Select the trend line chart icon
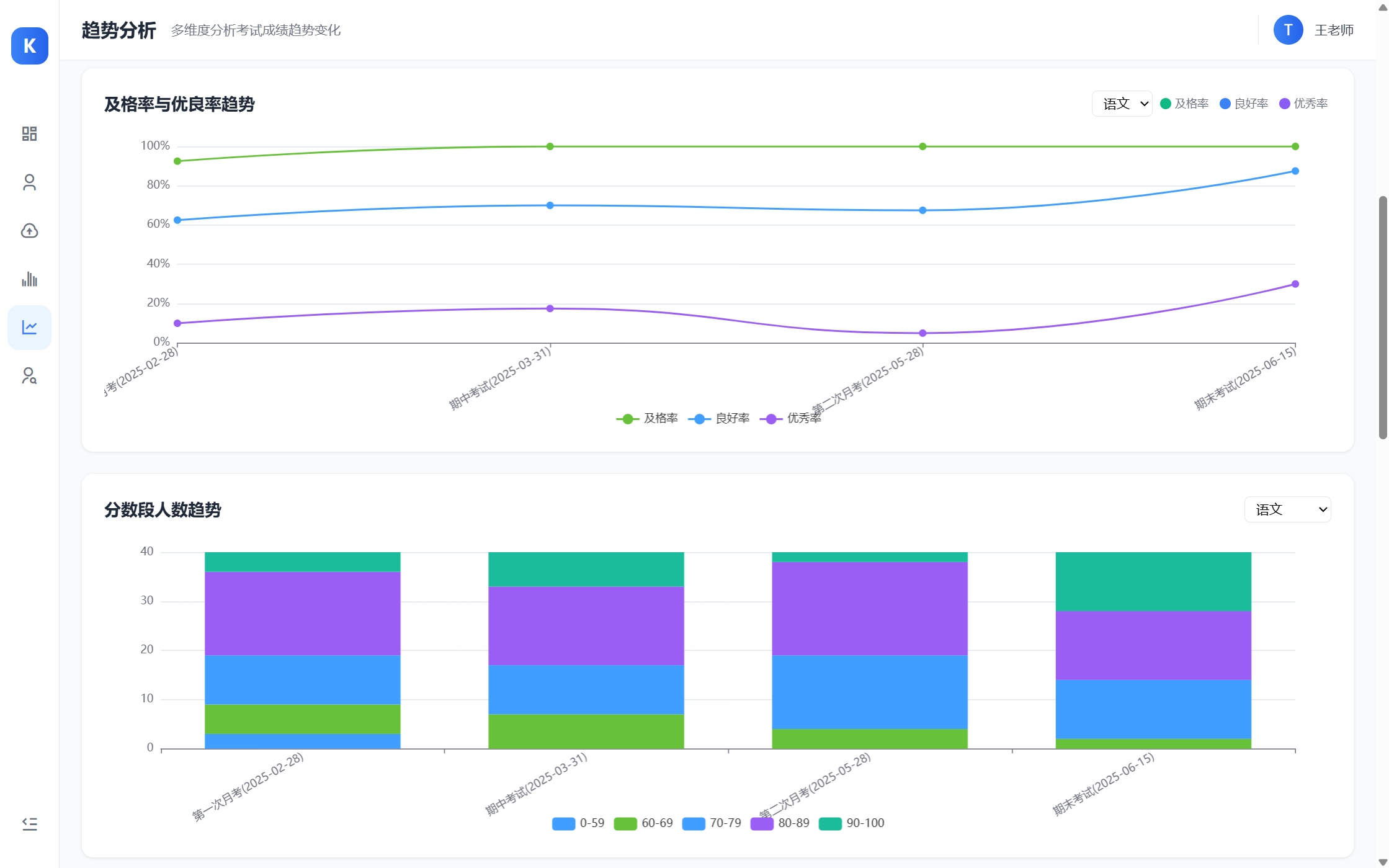1389x868 pixels. 29,327
